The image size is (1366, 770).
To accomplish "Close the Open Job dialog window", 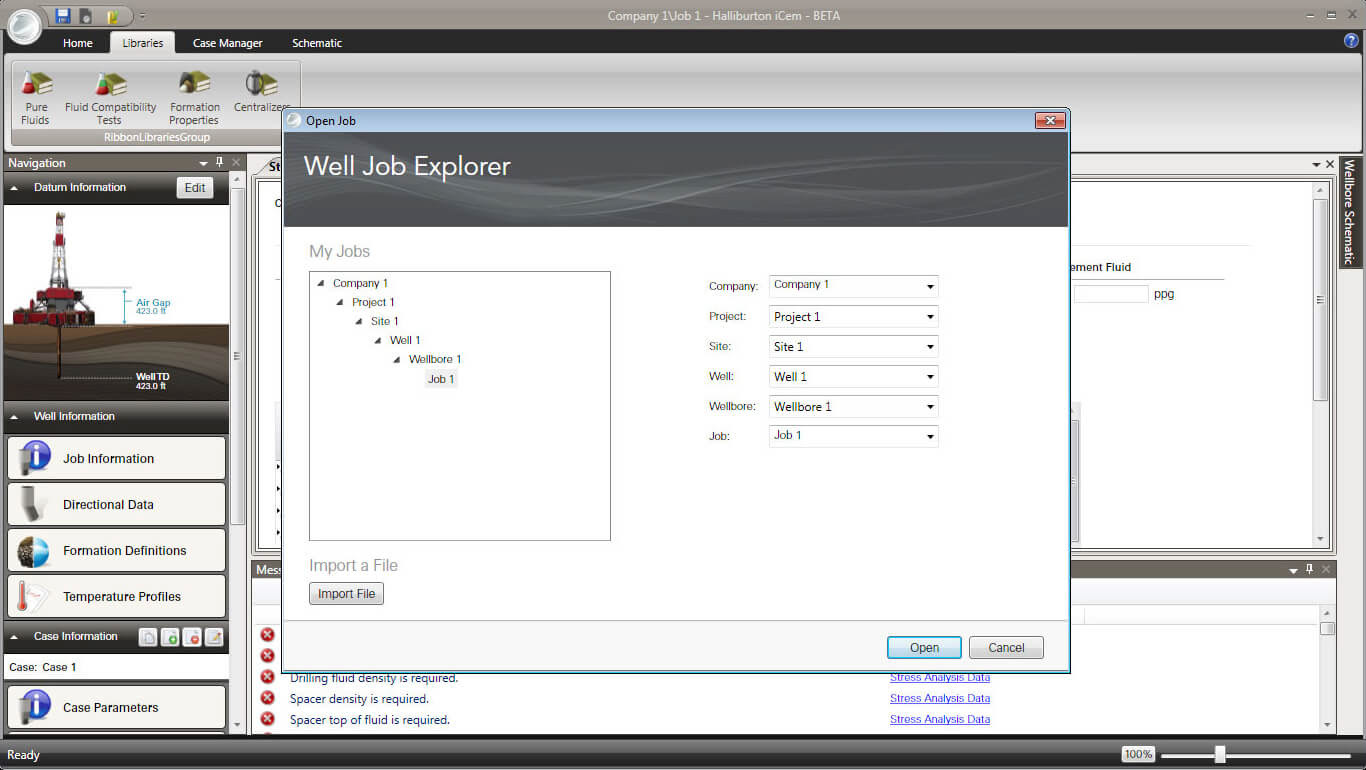I will tap(1049, 121).
